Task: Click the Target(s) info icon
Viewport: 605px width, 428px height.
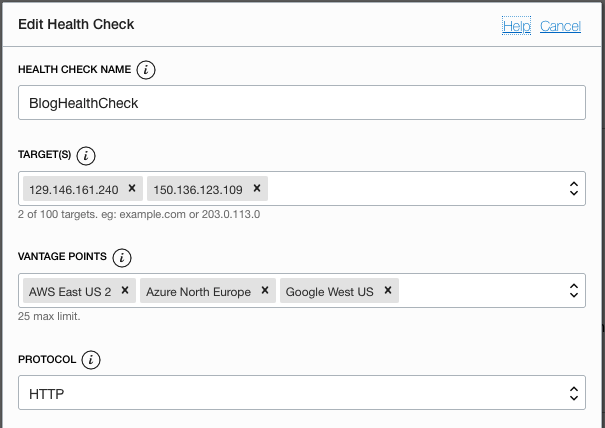Action: (x=86, y=155)
